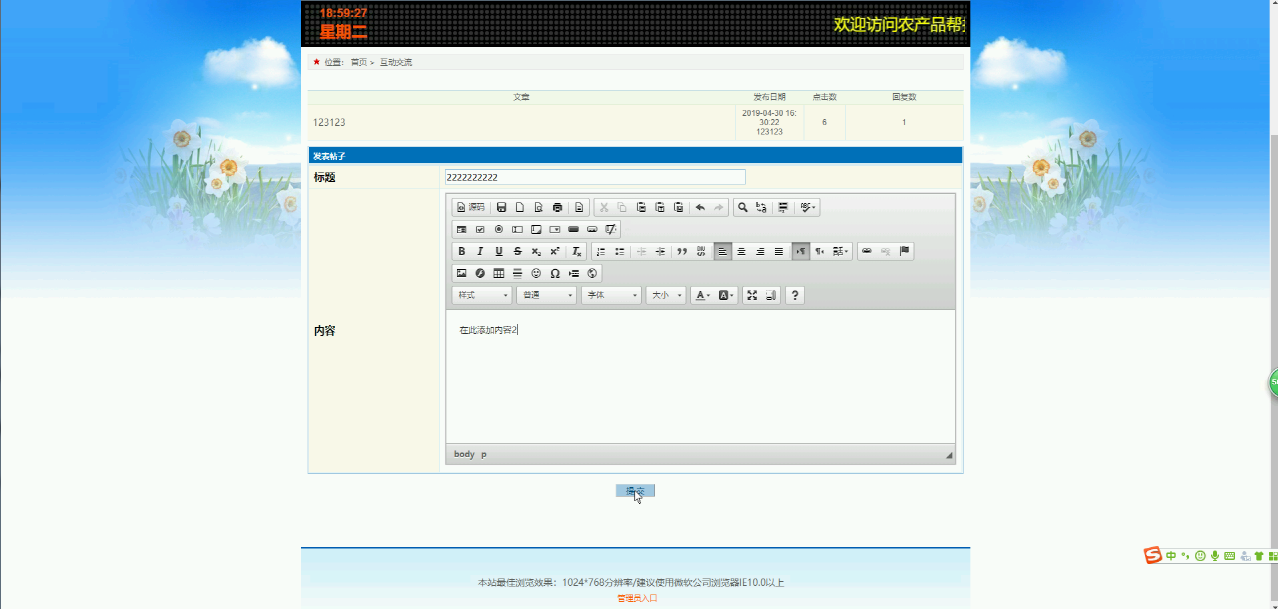Click the Paste as plain text icon

(660, 207)
